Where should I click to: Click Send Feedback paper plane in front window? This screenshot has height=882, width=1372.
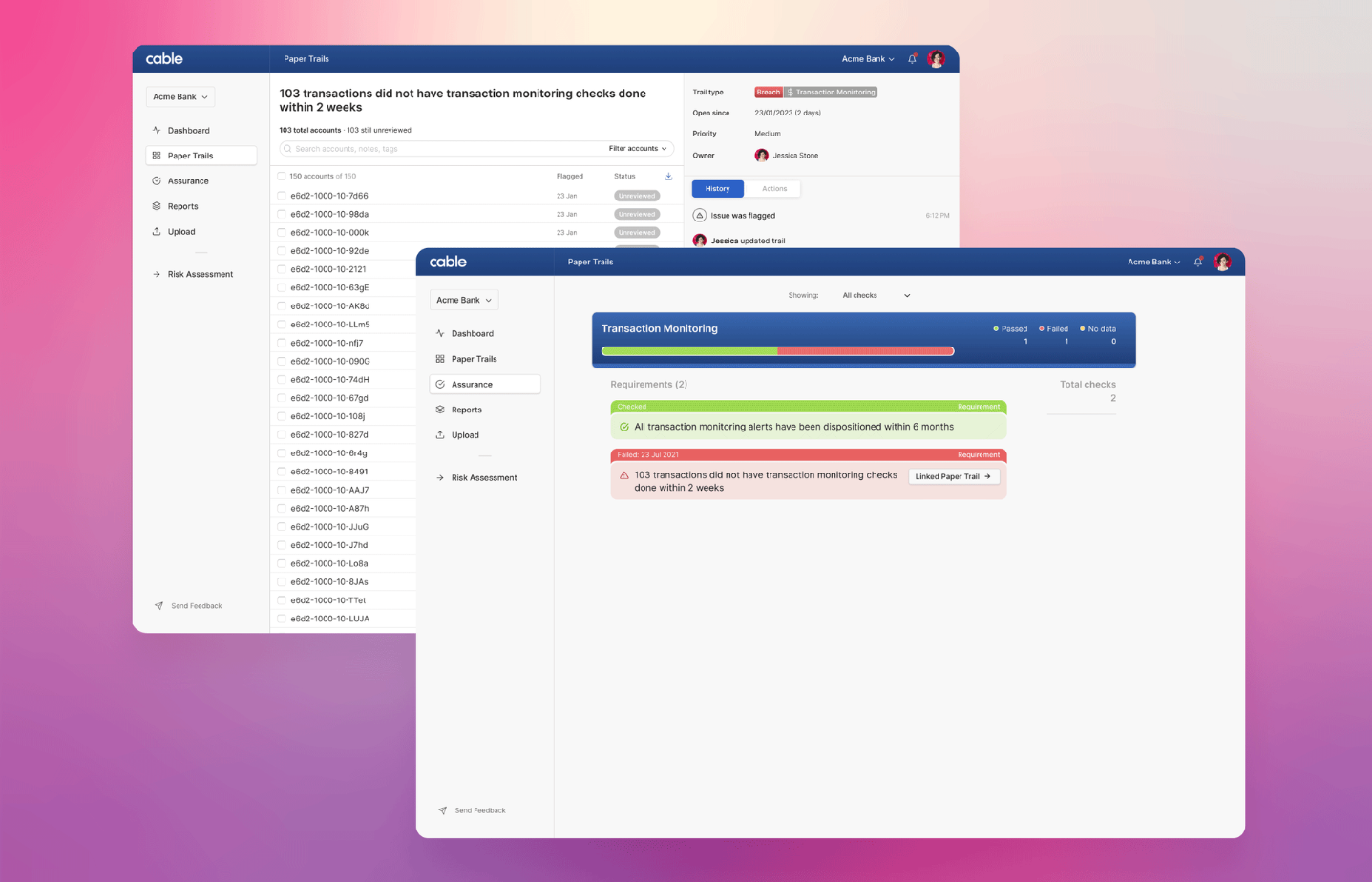click(x=442, y=810)
